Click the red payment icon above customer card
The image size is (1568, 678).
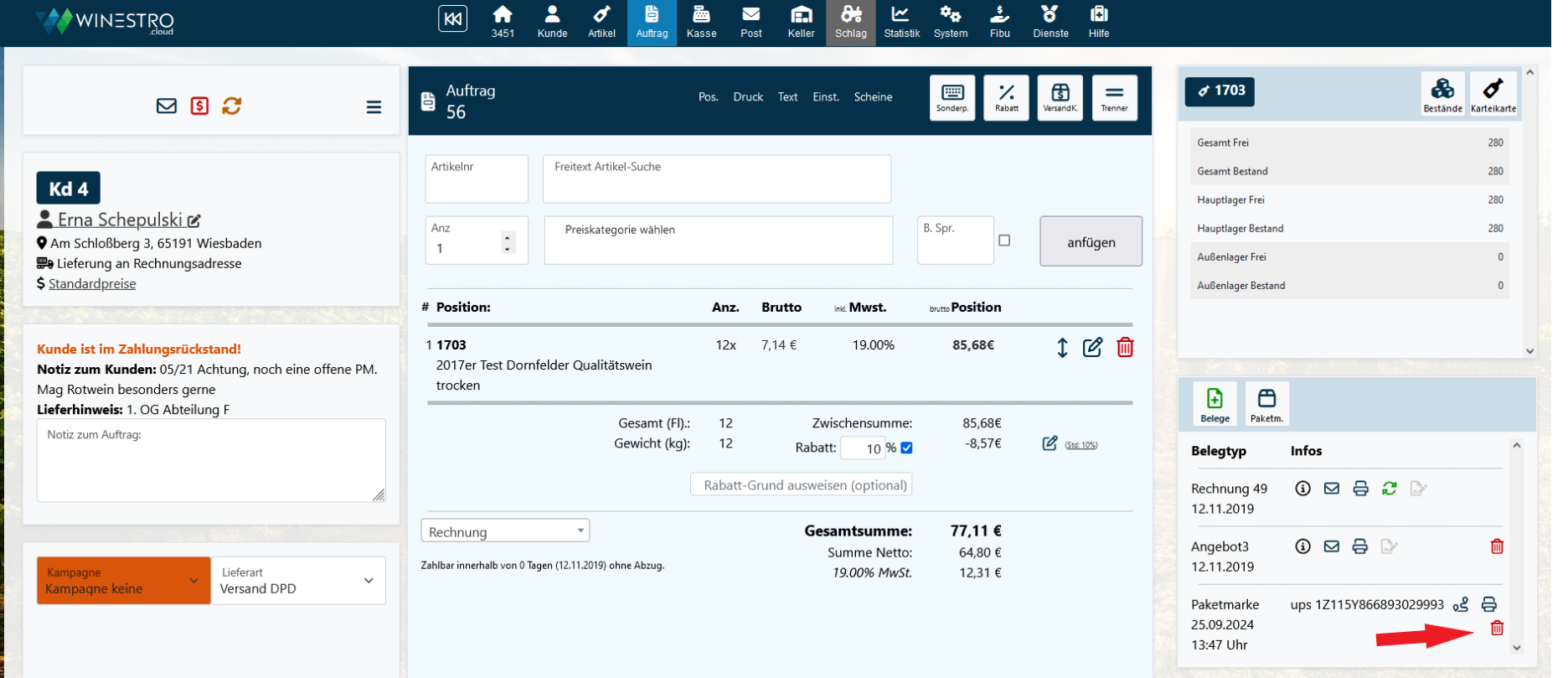pyautogui.click(x=199, y=106)
